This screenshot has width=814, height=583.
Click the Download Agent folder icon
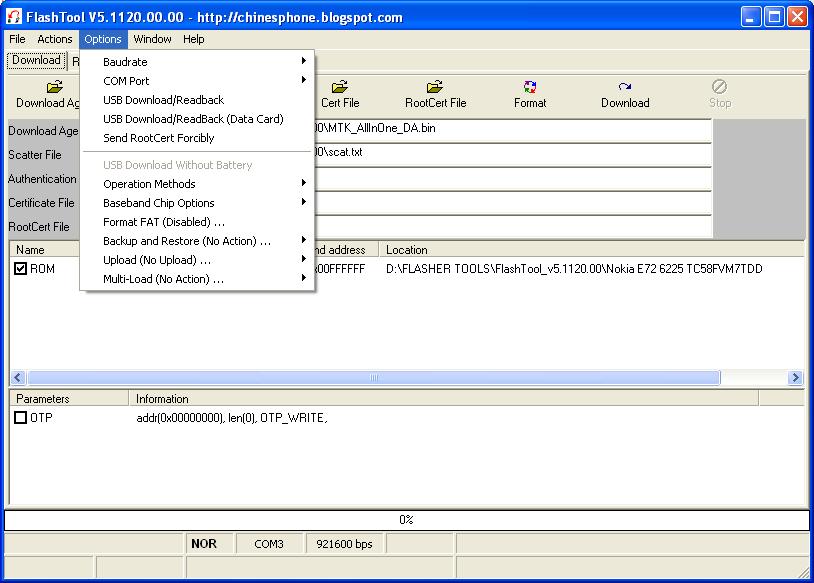pos(55,86)
